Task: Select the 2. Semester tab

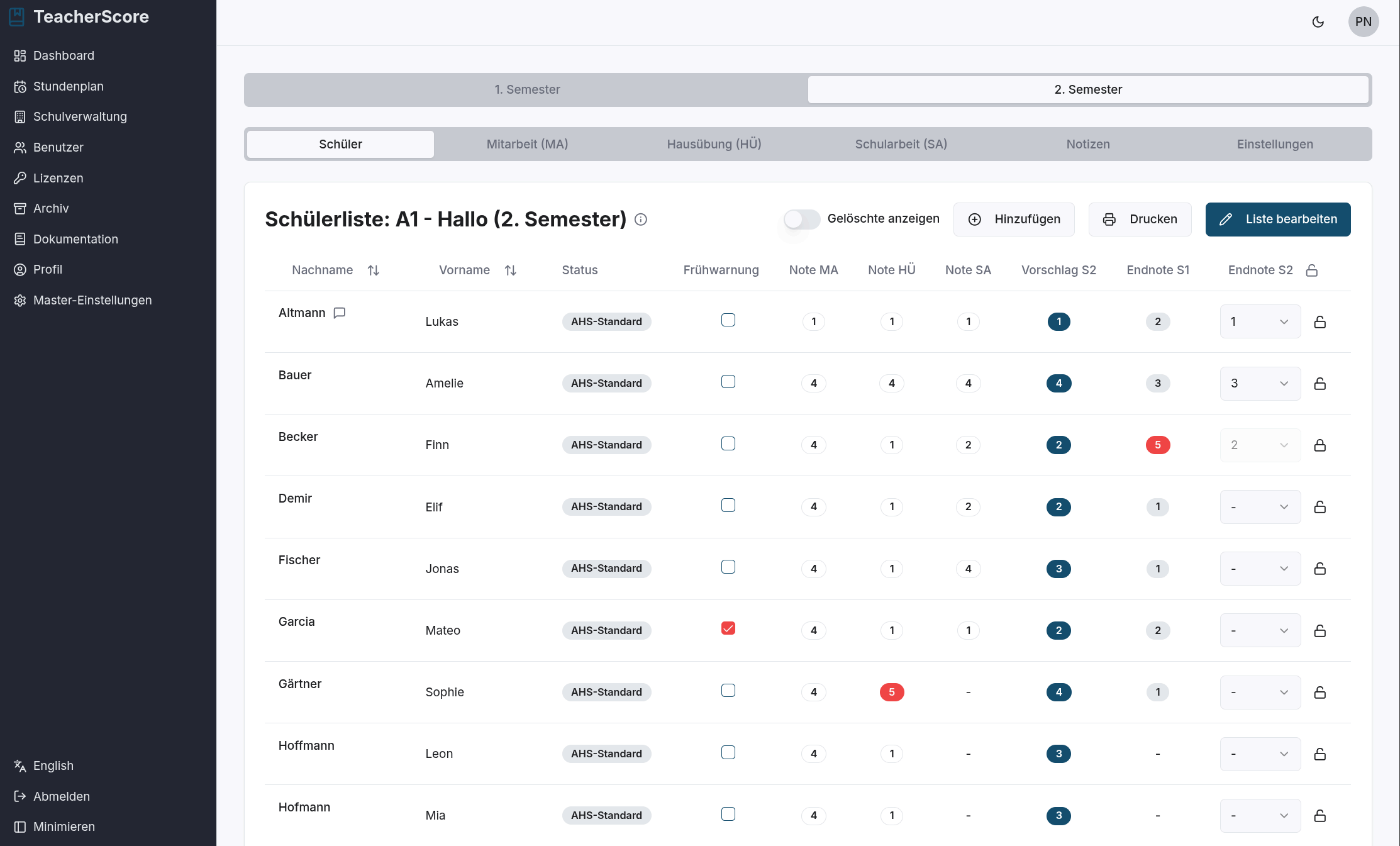Action: pos(1088,89)
